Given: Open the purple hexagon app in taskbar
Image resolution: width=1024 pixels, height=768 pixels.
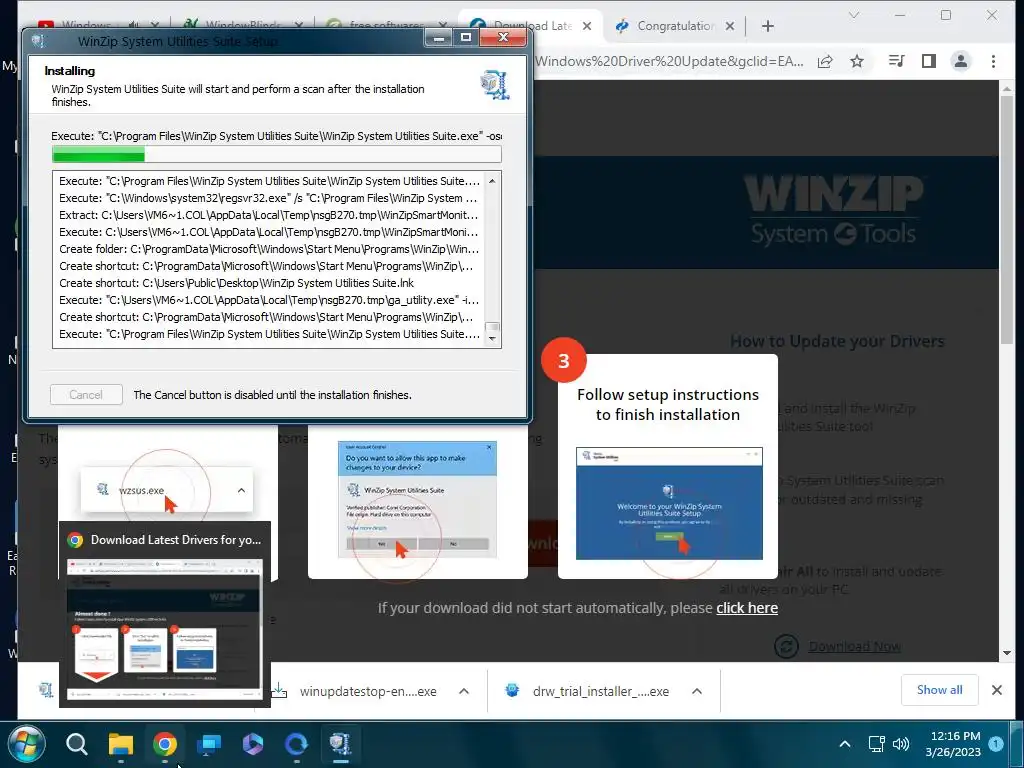Looking at the screenshot, I should pyautogui.click(x=253, y=744).
